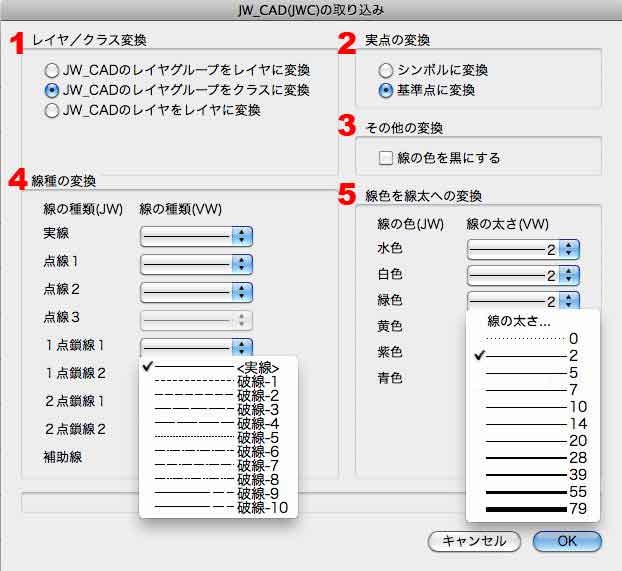Confirm import with OK button

[567, 541]
